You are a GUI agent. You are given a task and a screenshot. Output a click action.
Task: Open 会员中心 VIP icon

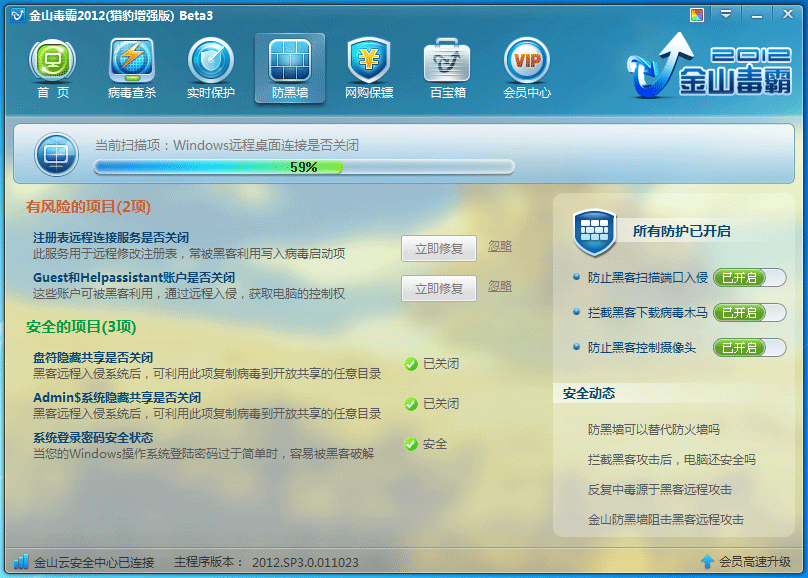tap(527, 69)
